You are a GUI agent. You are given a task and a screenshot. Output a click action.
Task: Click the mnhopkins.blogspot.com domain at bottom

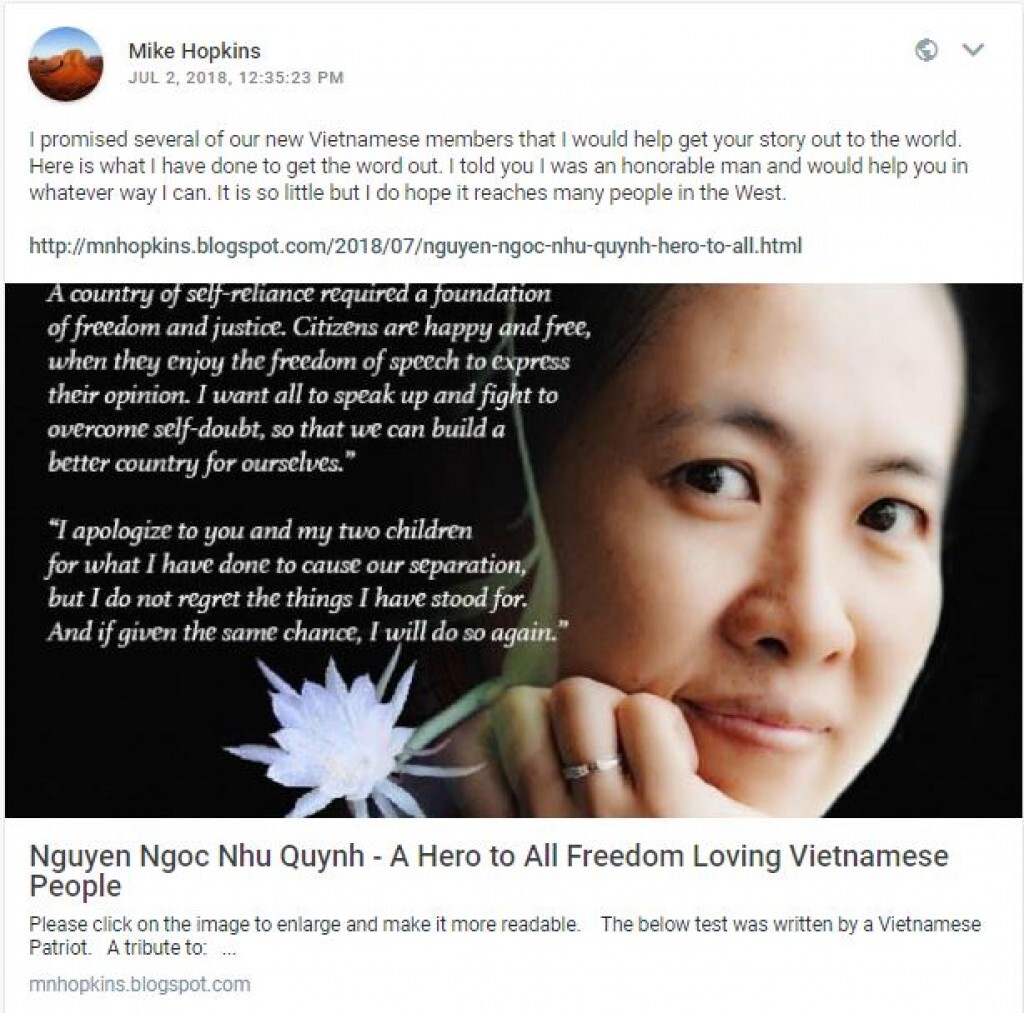pyautogui.click(x=140, y=984)
